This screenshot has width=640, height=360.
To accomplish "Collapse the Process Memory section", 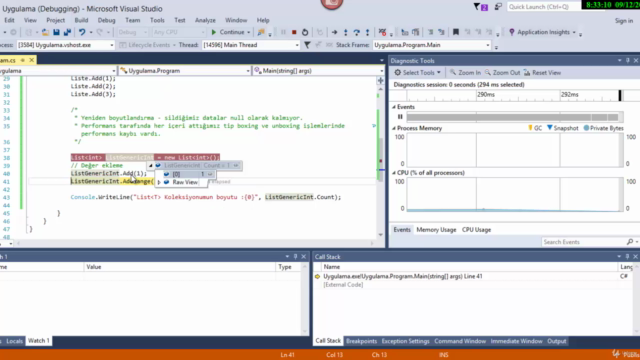I will (x=394, y=128).
